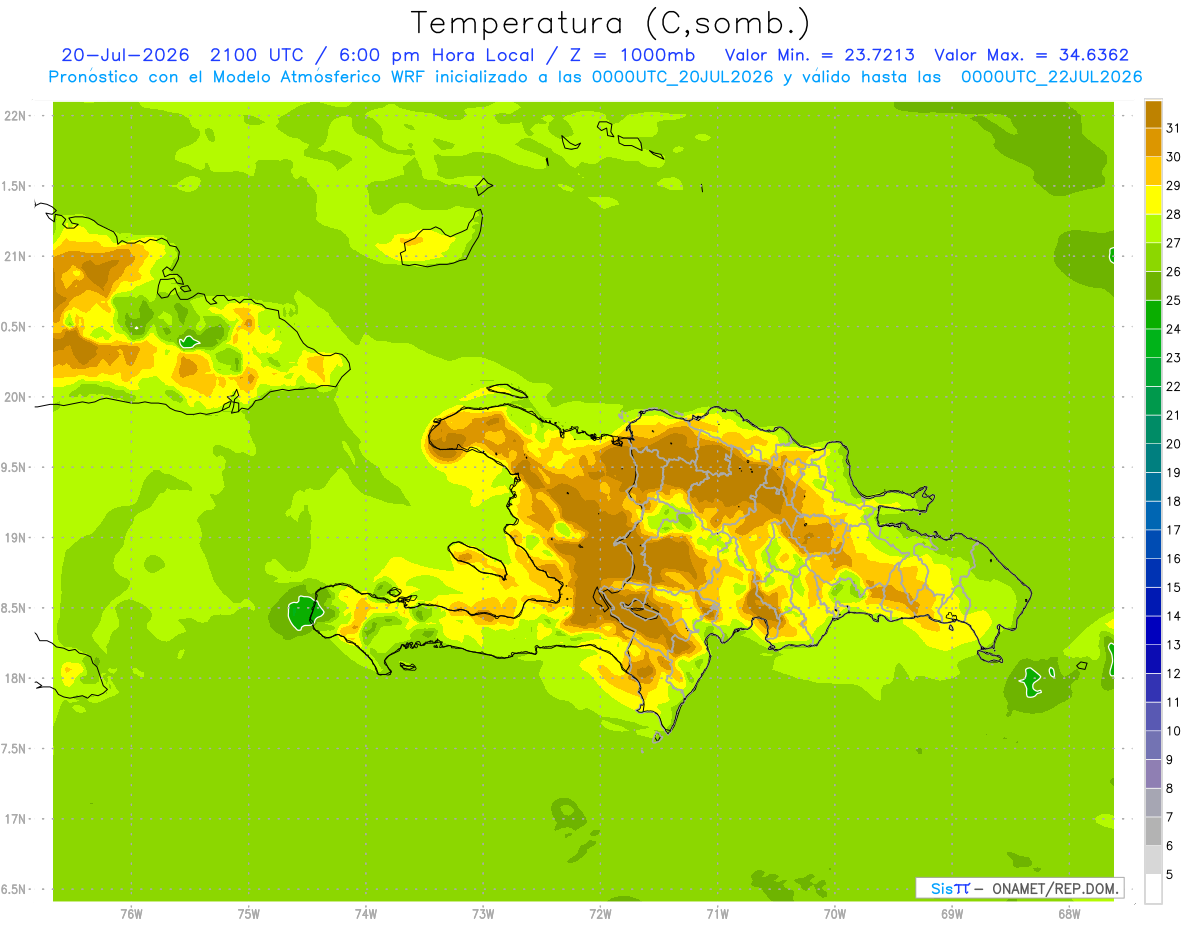Click legend value 25
The height and width of the screenshot is (927, 1200).
(x=1174, y=300)
